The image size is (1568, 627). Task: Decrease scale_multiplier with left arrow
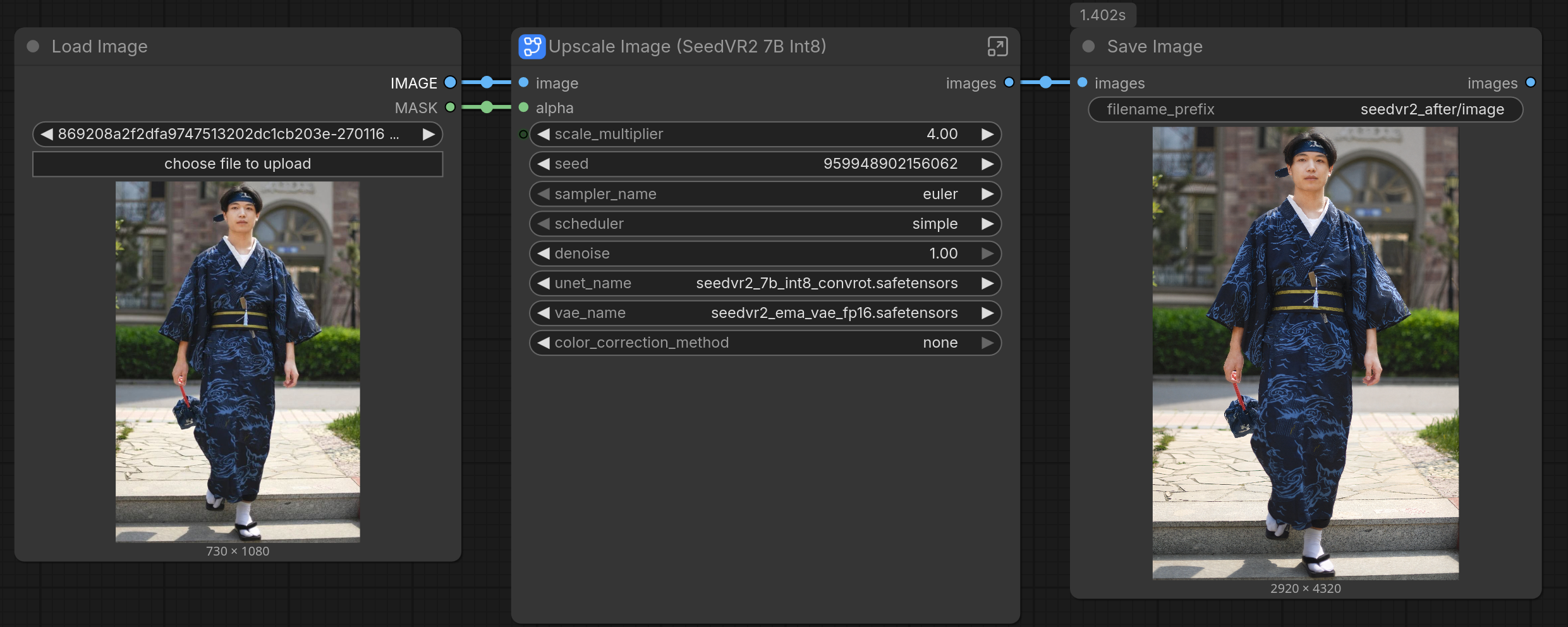point(543,134)
